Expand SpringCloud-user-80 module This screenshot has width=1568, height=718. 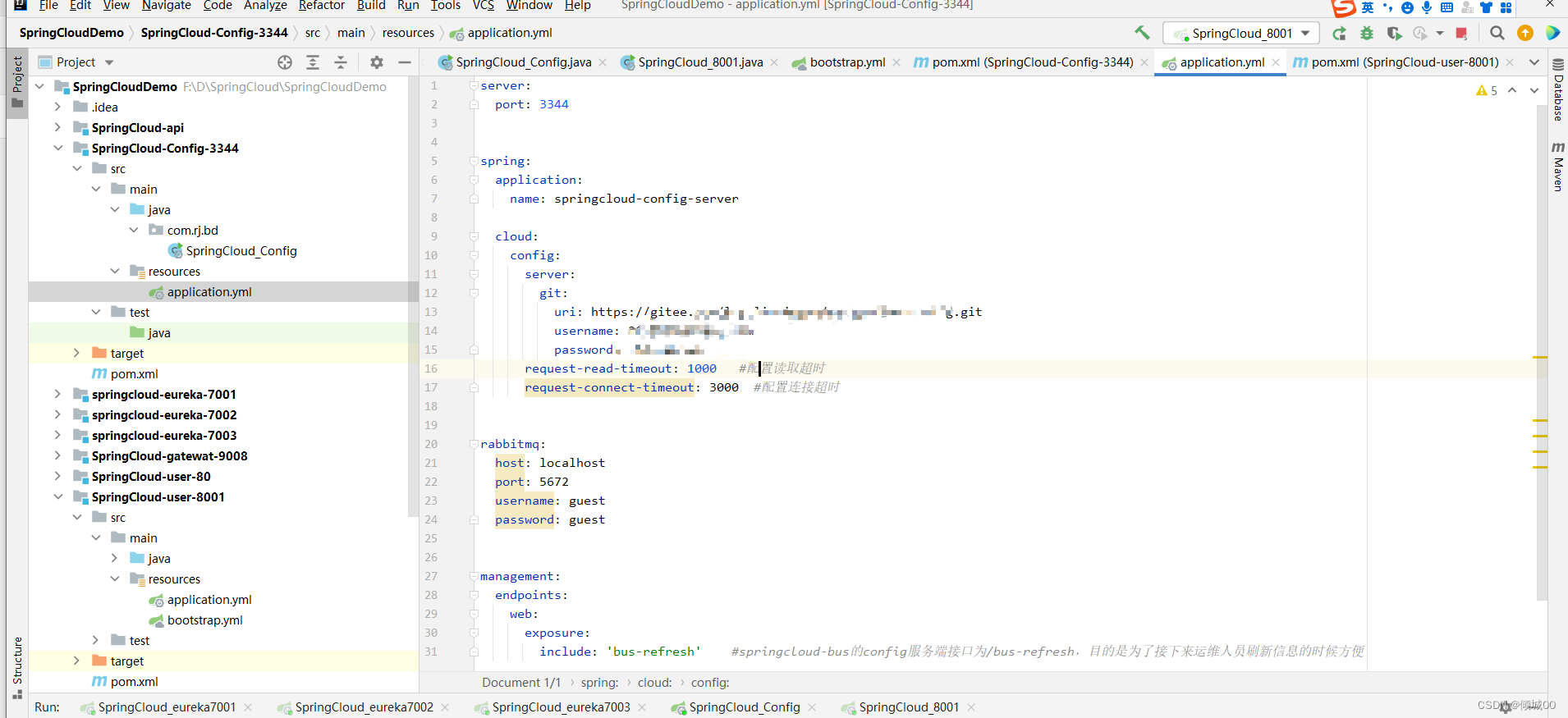tap(57, 476)
